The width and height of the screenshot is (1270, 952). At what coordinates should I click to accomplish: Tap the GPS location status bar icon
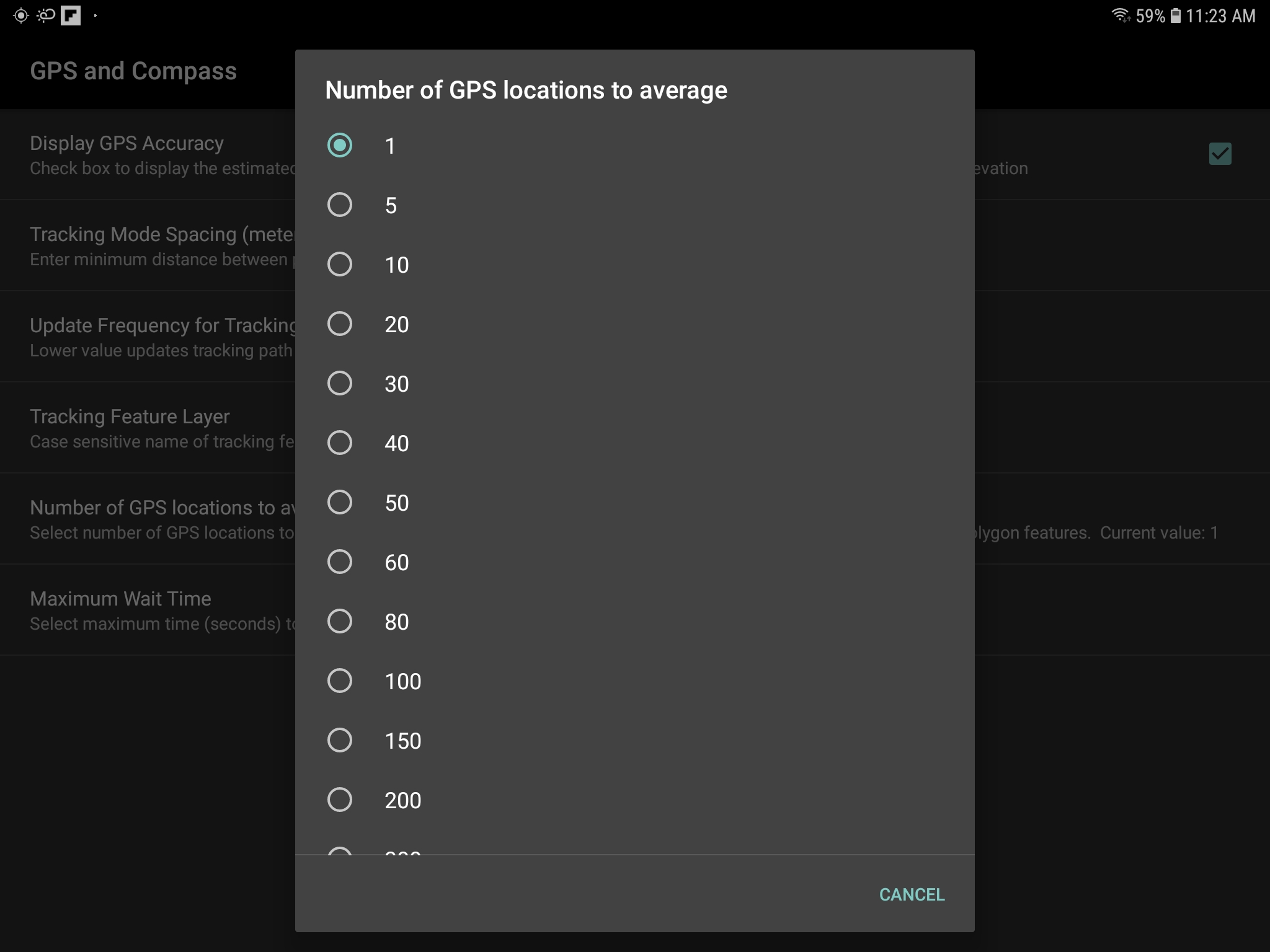click(x=20, y=15)
